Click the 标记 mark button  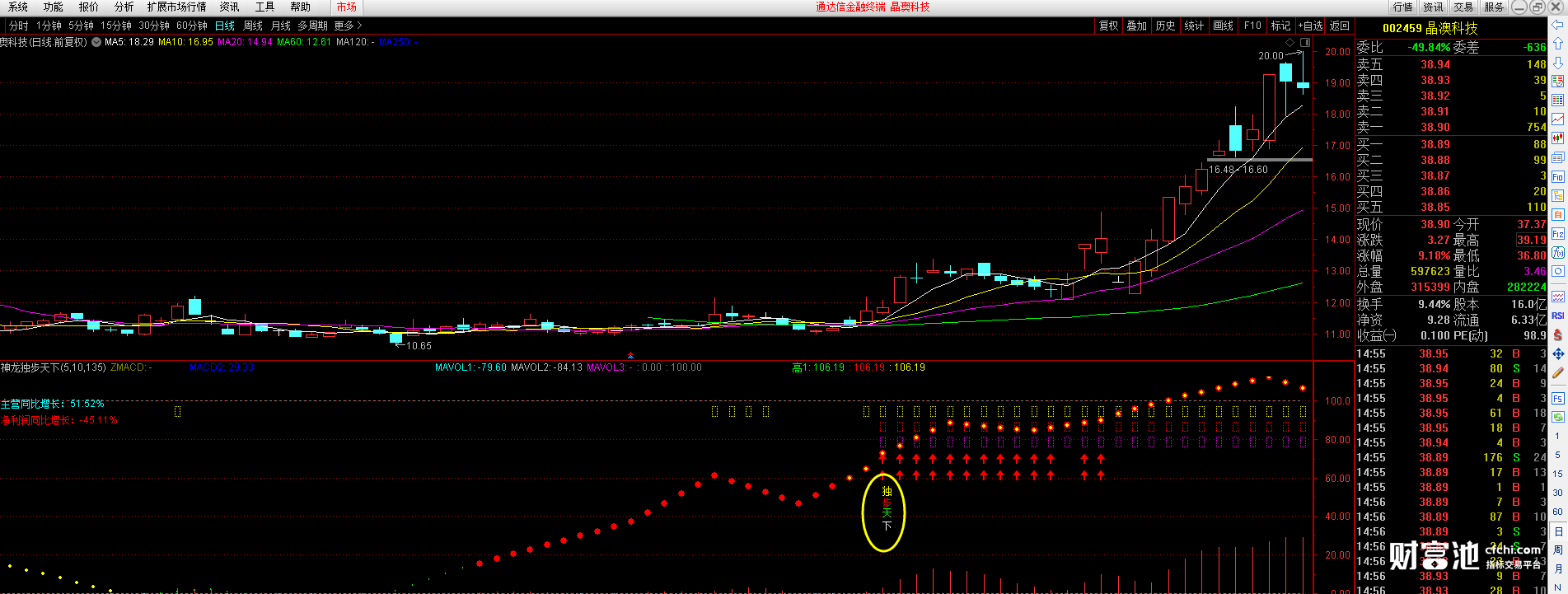[1280, 26]
